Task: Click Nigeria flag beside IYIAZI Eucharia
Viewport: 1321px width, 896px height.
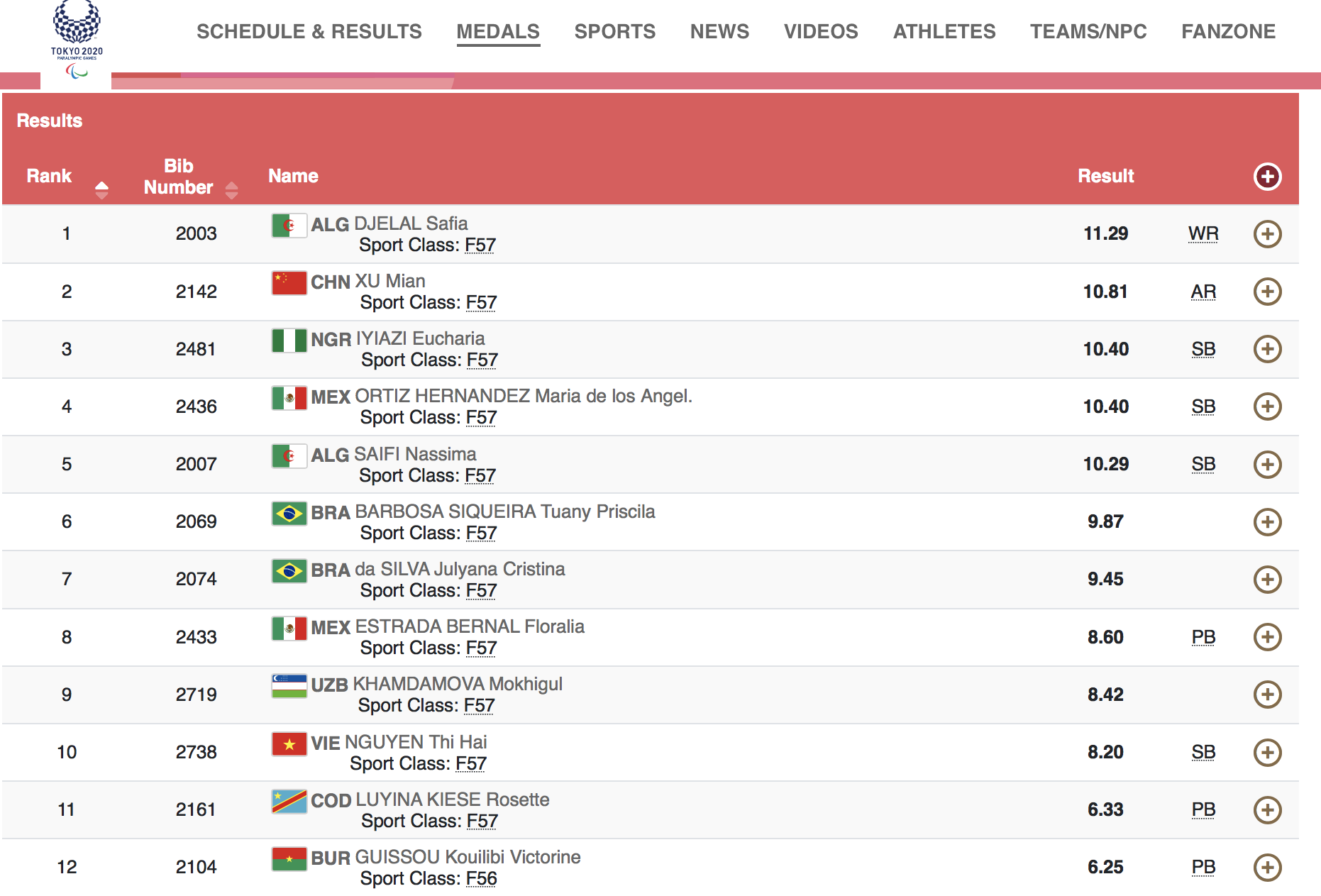Action: 289,341
